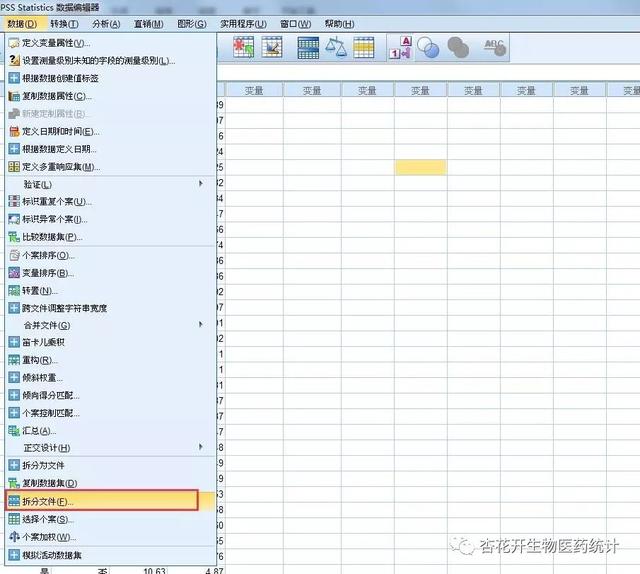Click the Use Variable Sets circles icon

click(429, 48)
